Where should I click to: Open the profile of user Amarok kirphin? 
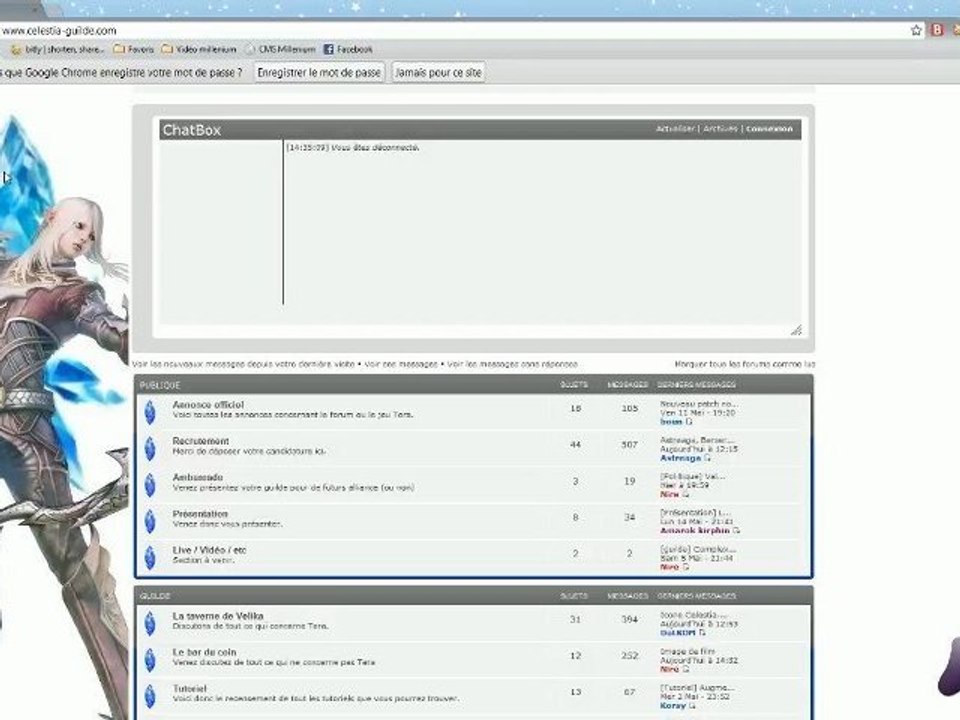click(x=695, y=530)
